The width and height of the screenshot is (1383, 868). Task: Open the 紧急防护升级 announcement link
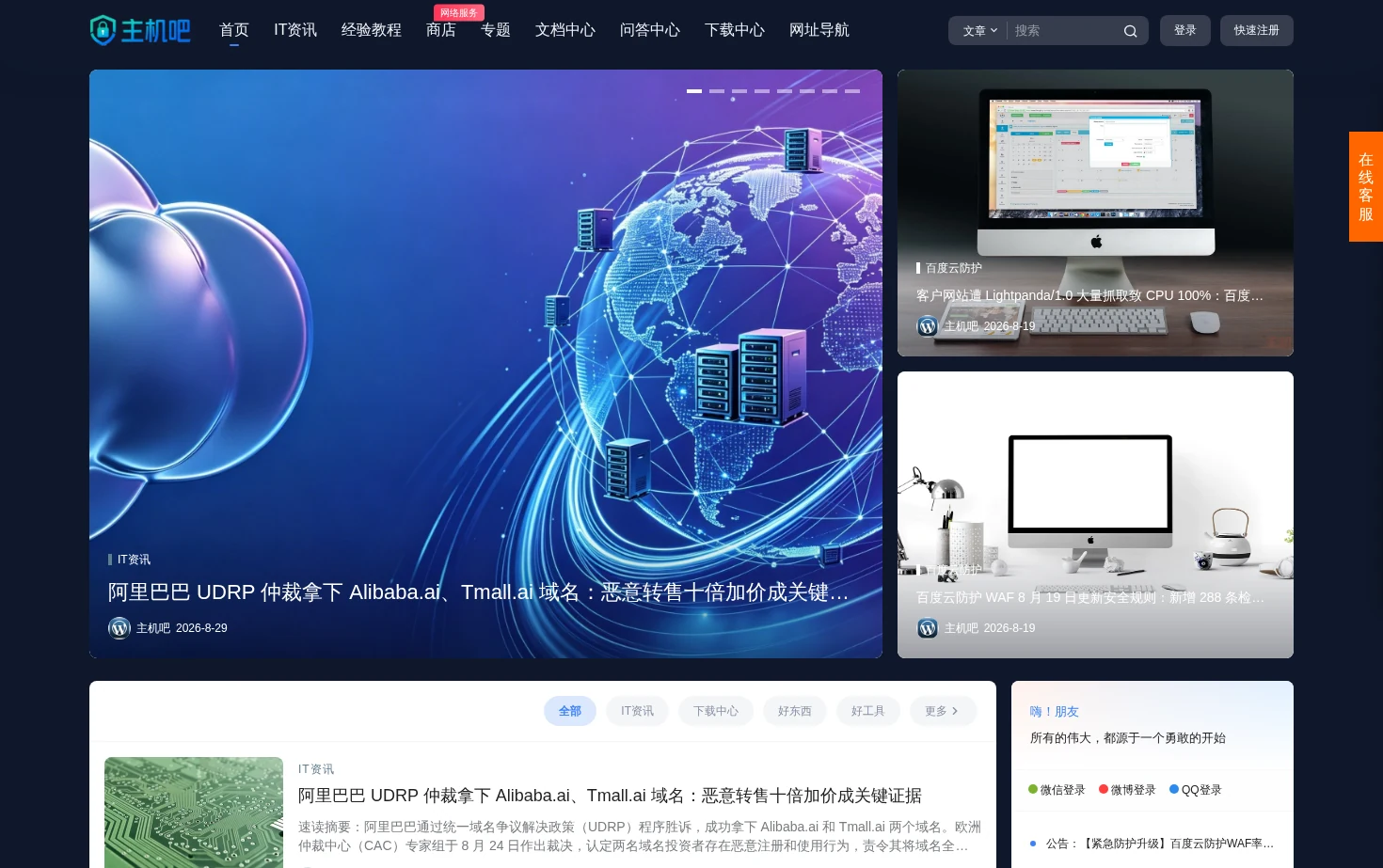tap(1159, 844)
